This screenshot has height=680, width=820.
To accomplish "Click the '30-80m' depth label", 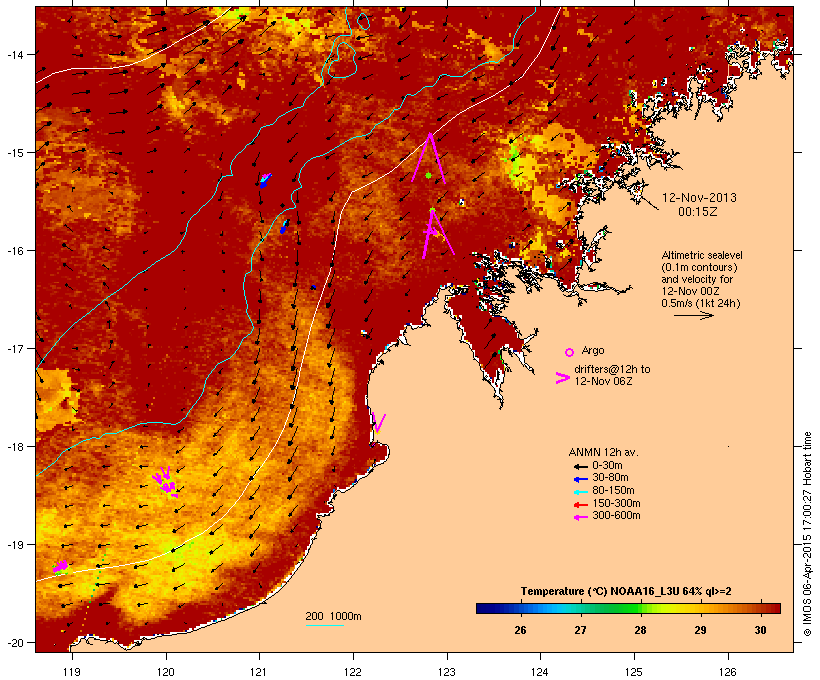I will pyautogui.click(x=610, y=478).
